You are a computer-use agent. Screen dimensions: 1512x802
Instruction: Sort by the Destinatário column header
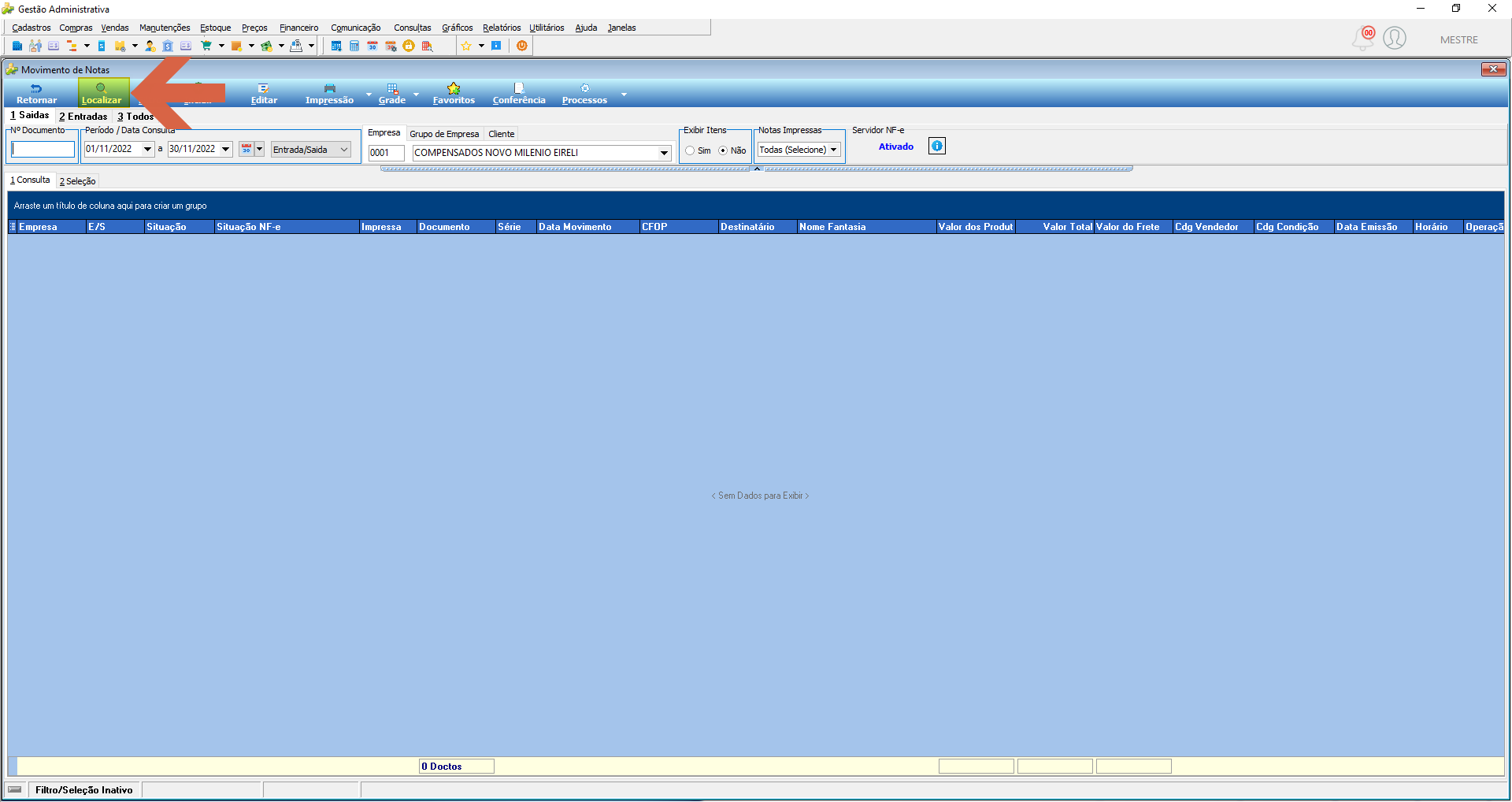point(757,227)
